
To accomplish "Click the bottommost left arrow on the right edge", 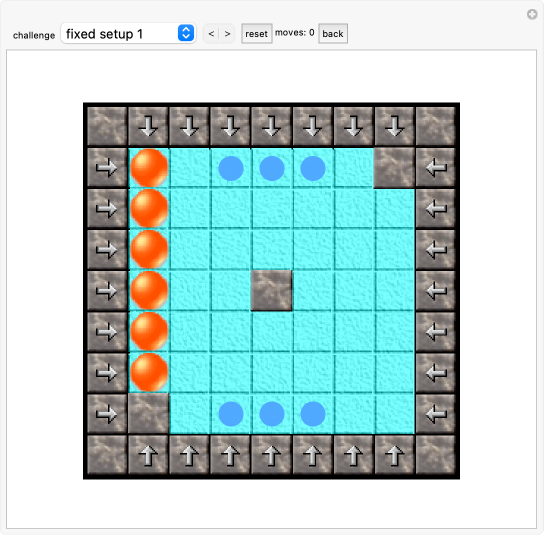I will [435, 414].
